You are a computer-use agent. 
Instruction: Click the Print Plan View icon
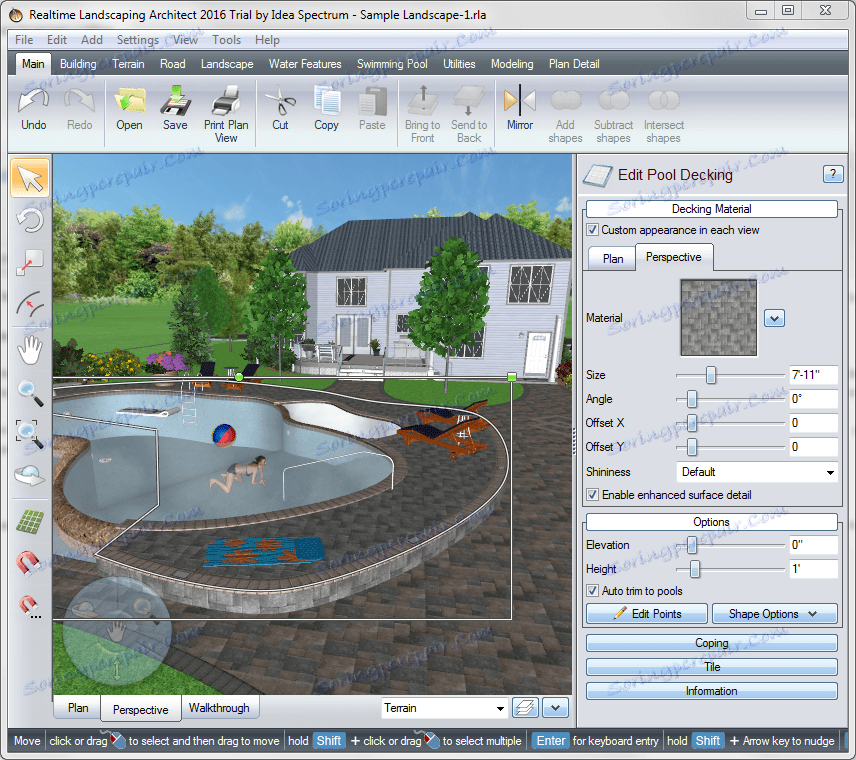click(x=226, y=101)
